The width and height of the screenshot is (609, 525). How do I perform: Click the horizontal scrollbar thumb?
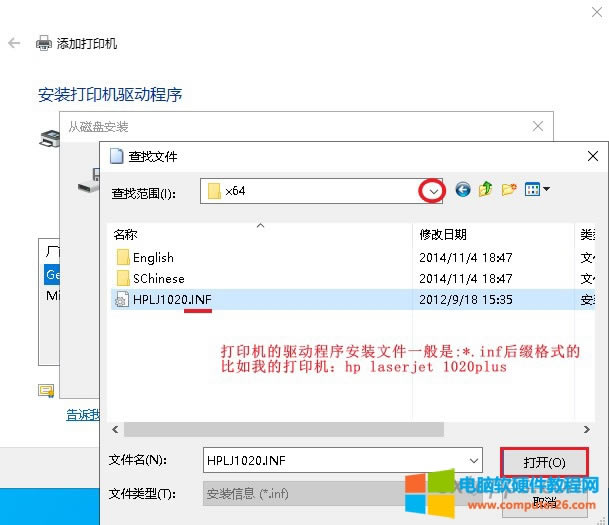tap(284, 429)
